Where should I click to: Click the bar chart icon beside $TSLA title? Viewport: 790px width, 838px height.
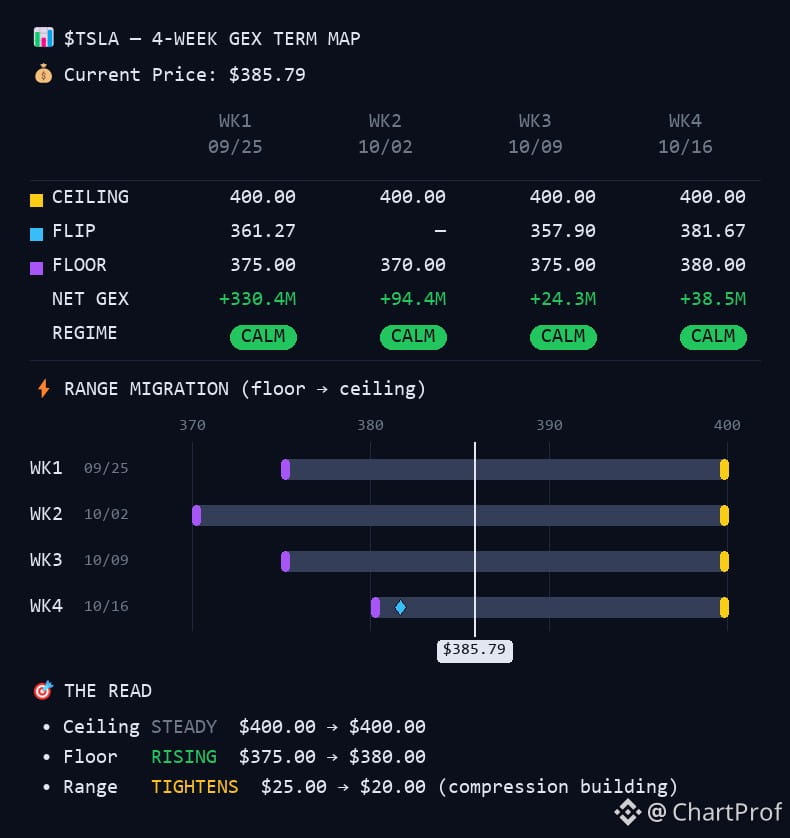[x=43, y=38]
